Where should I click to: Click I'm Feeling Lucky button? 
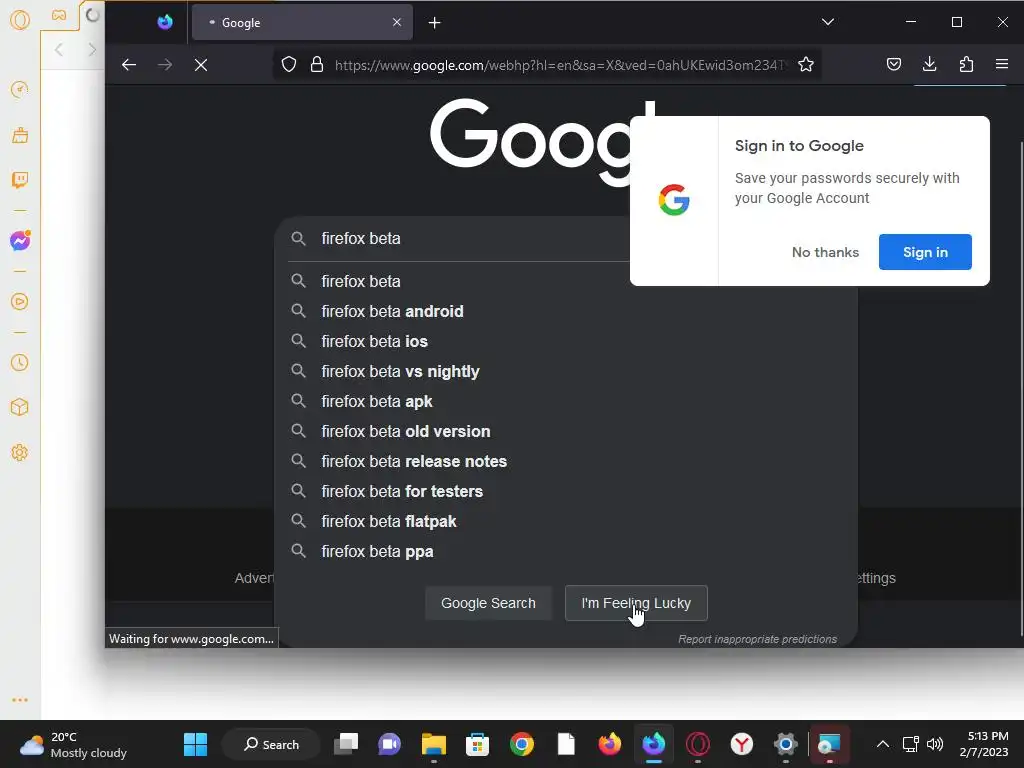636,603
